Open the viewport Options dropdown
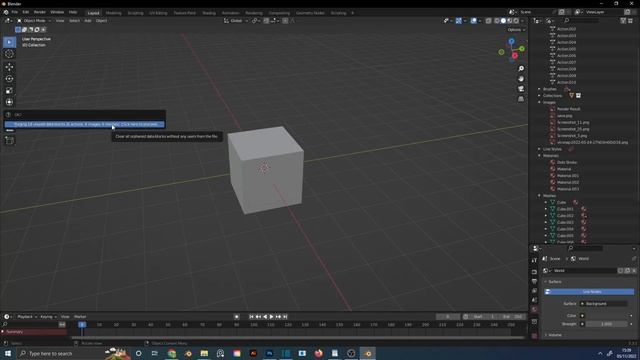 tap(516, 30)
